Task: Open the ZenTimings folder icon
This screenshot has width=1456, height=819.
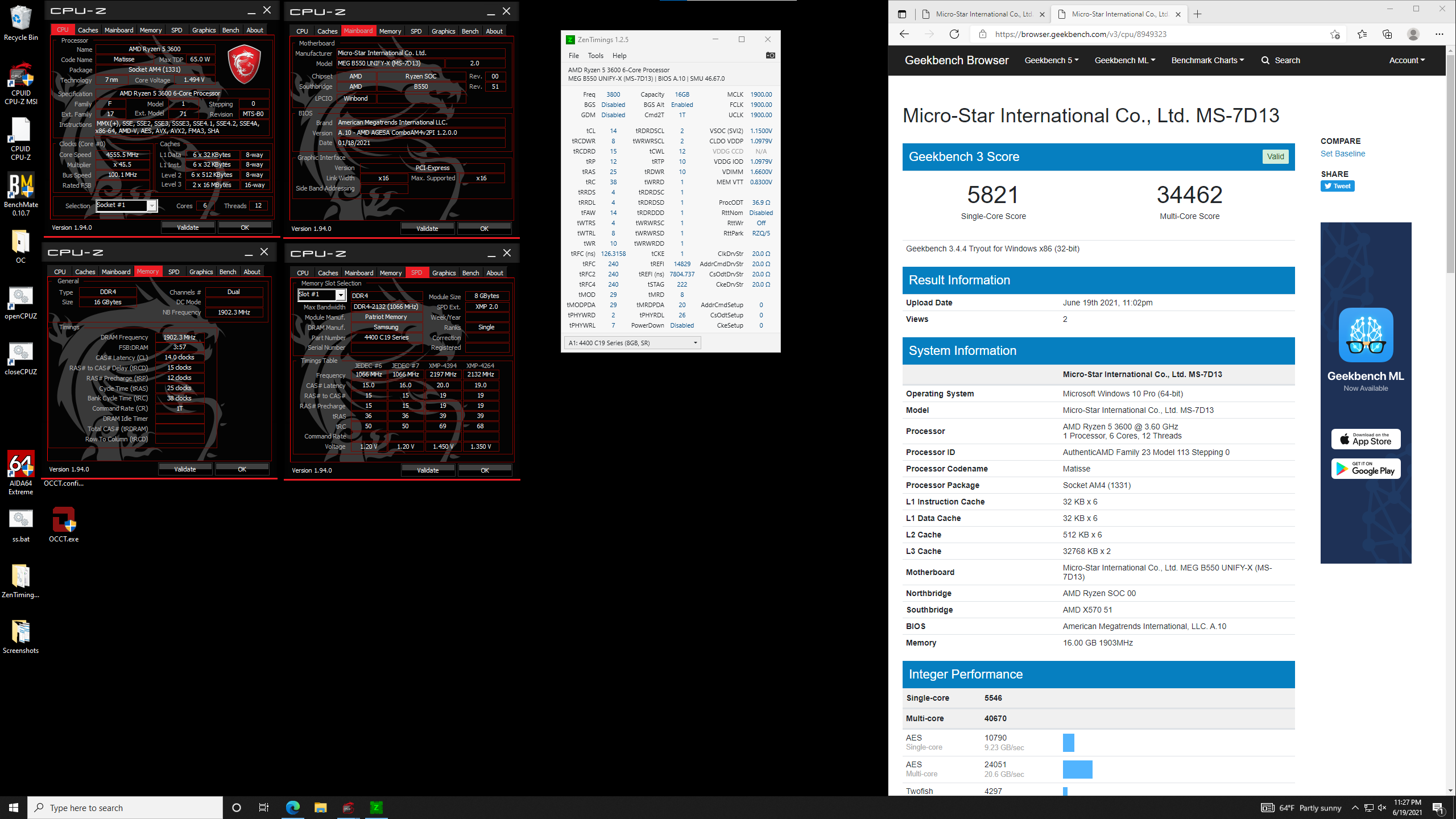Action: [20, 581]
